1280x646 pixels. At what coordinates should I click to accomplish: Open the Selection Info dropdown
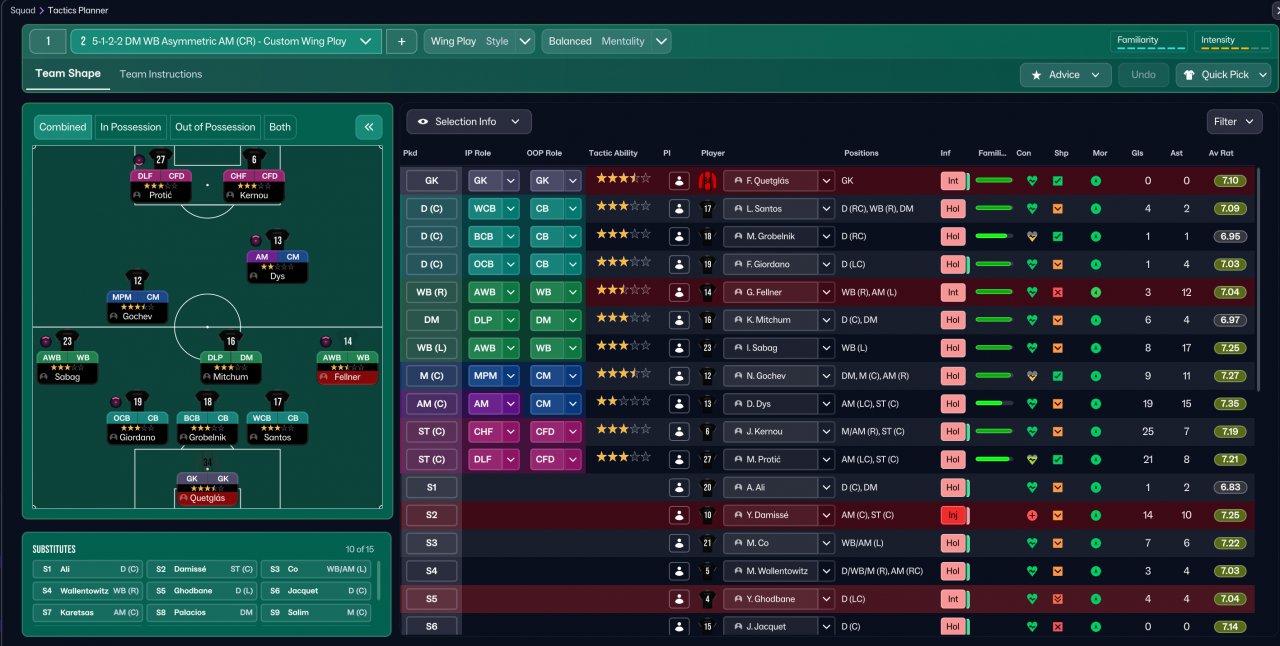coord(469,121)
